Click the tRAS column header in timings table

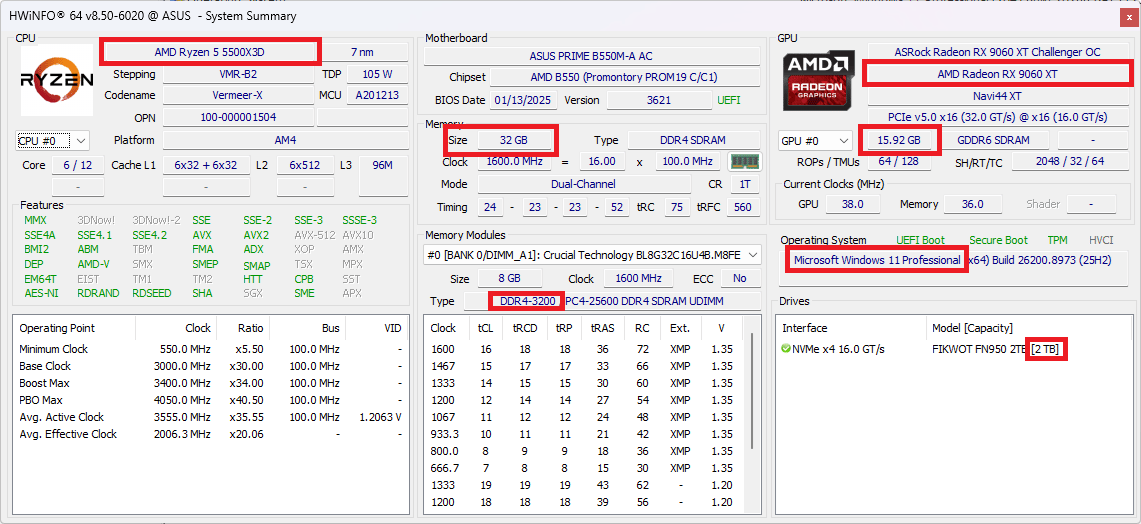(x=603, y=328)
